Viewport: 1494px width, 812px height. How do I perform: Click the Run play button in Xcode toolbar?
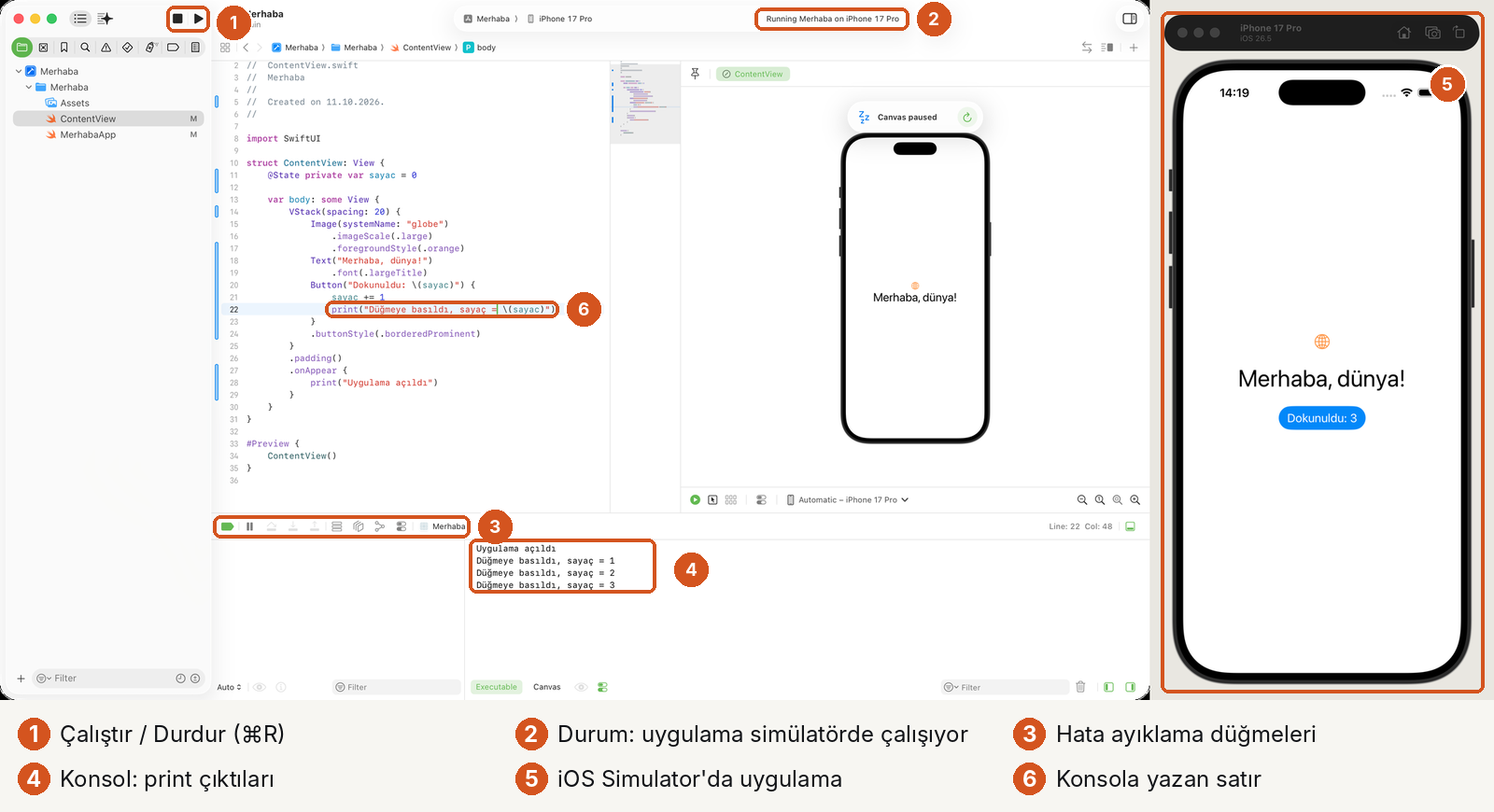tap(199, 19)
